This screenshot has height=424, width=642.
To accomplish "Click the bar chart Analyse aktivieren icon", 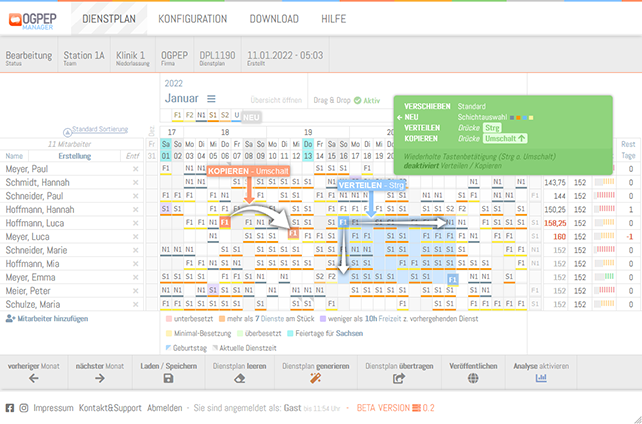I will pos(541,379).
